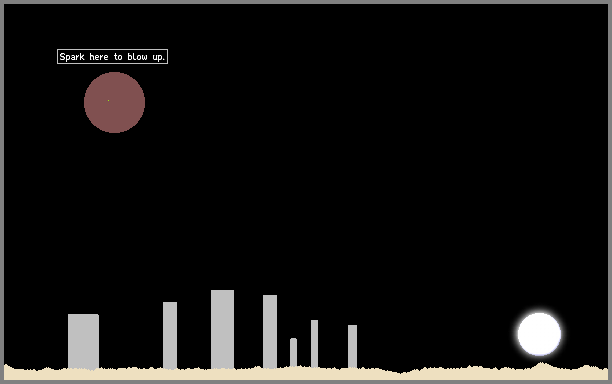Click the widest gray building on the left
This screenshot has width=612, height=384.
click(83, 341)
